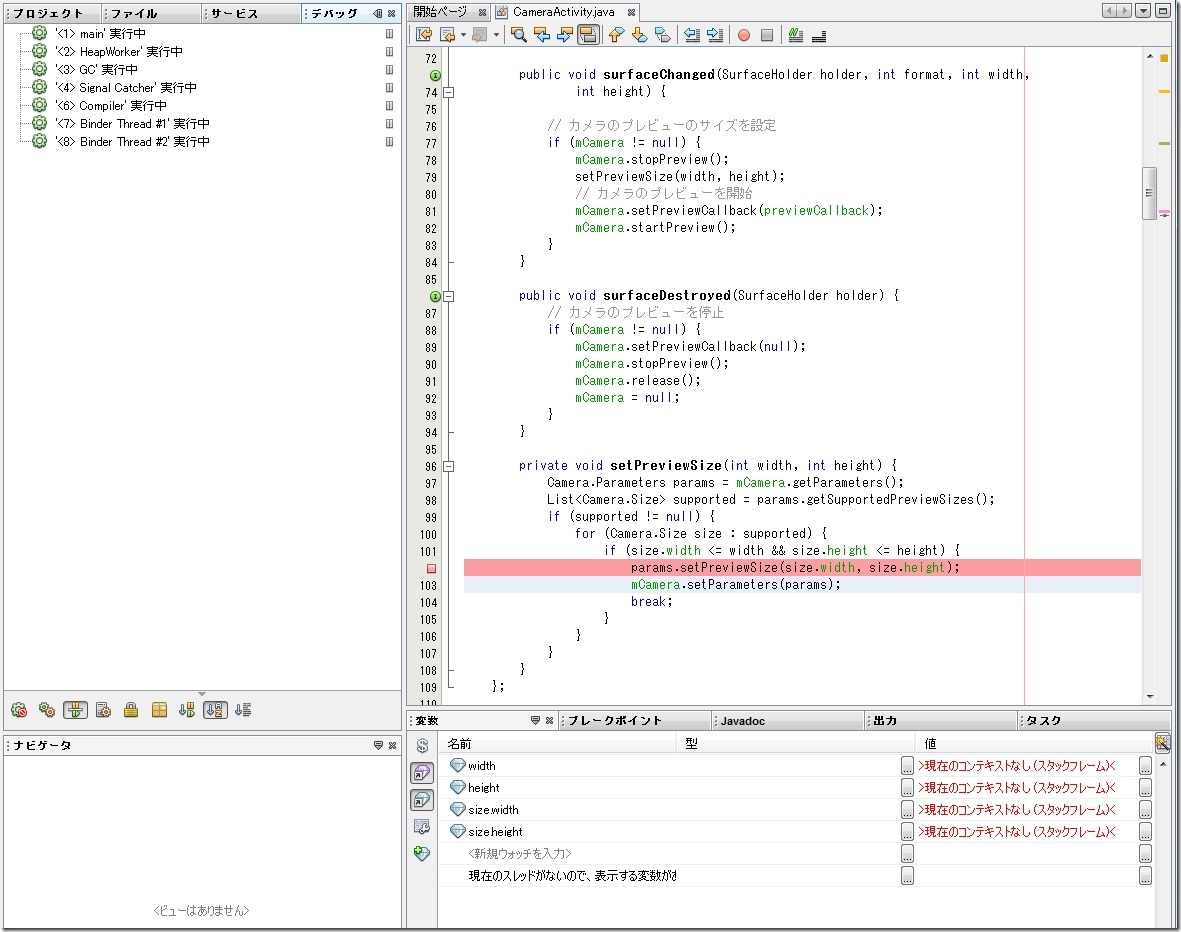Image resolution: width=1181 pixels, height=932 pixels.
Task: Collapse the surfaceDestroyed method fold
Action: pos(449,296)
